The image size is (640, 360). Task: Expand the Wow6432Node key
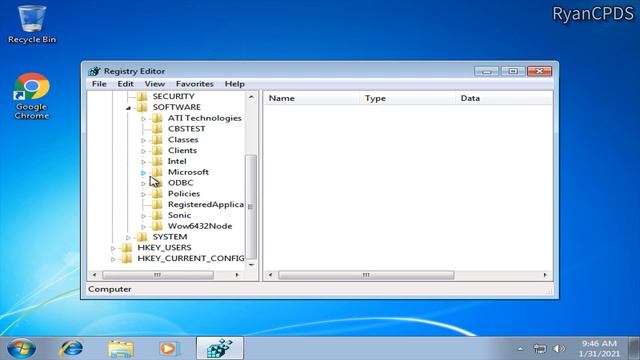click(x=143, y=227)
